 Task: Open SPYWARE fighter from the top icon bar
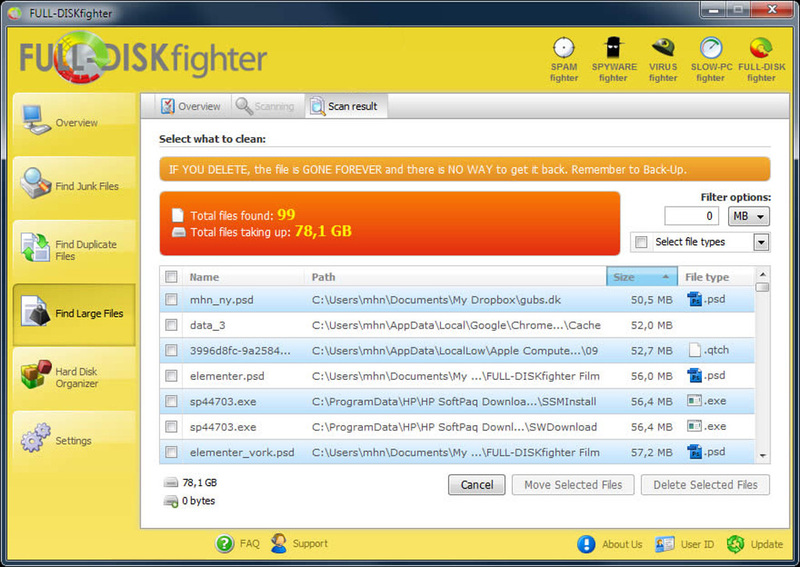coord(614,59)
